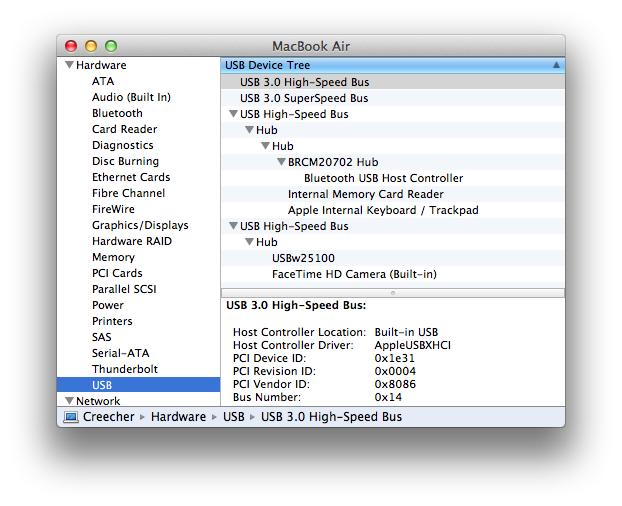Click the sort arrow in USB Device Tree header
This screenshot has height=506, width=622.
point(556,65)
